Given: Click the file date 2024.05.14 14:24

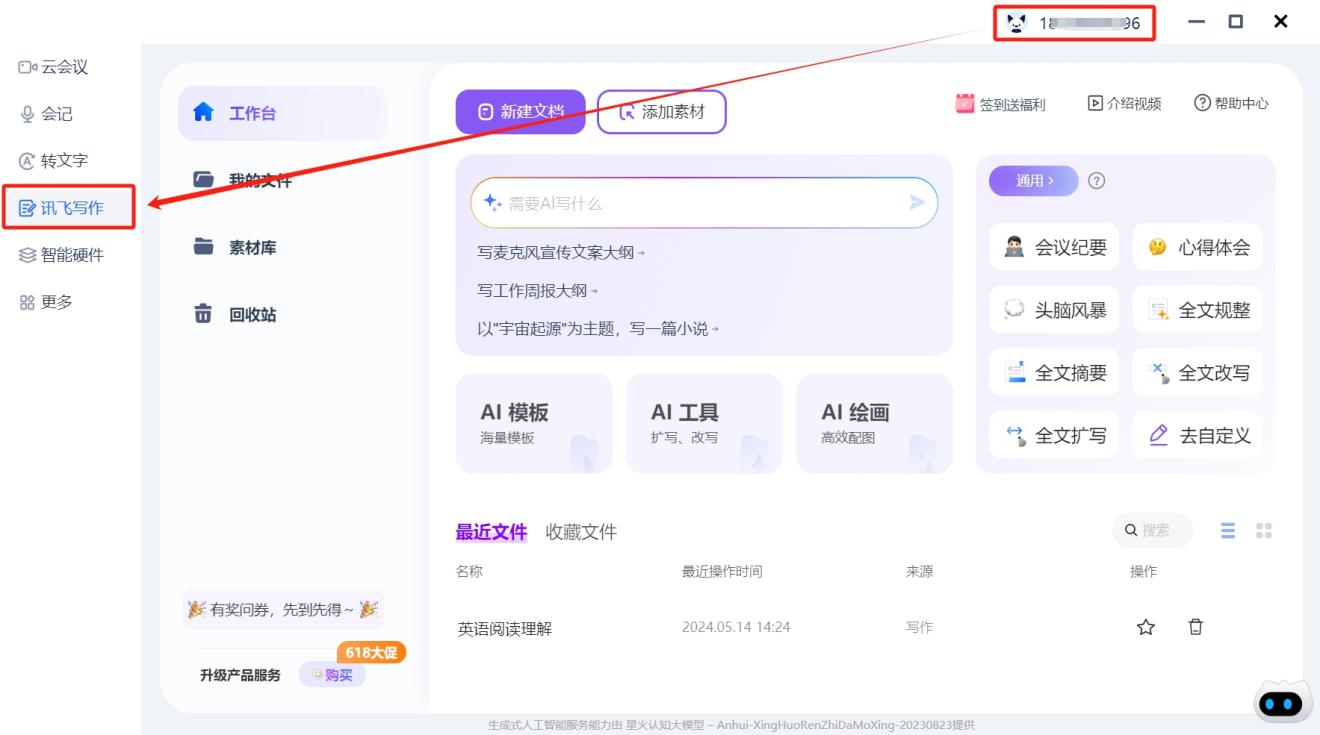Looking at the screenshot, I should tap(736, 627).
